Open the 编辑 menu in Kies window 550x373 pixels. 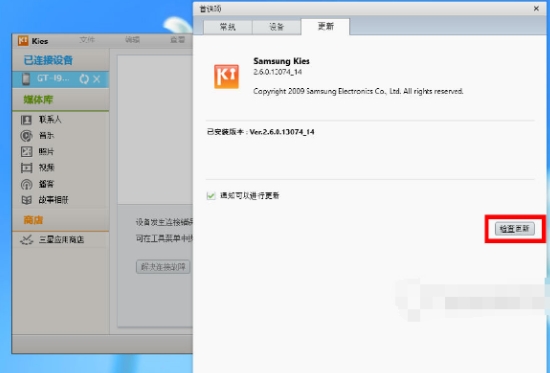132,40
